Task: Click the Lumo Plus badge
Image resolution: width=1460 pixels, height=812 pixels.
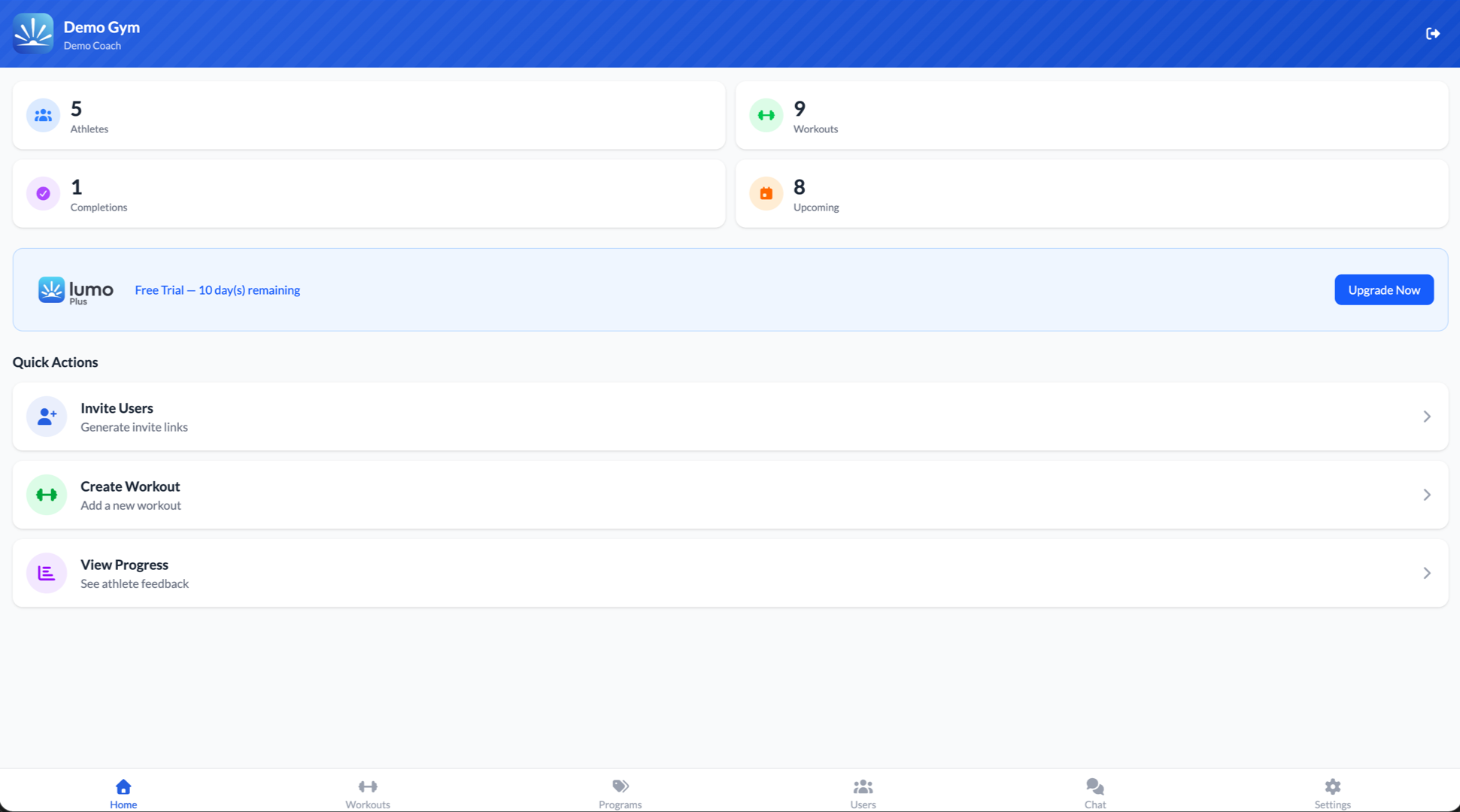Action: click(x=75, y=289)
